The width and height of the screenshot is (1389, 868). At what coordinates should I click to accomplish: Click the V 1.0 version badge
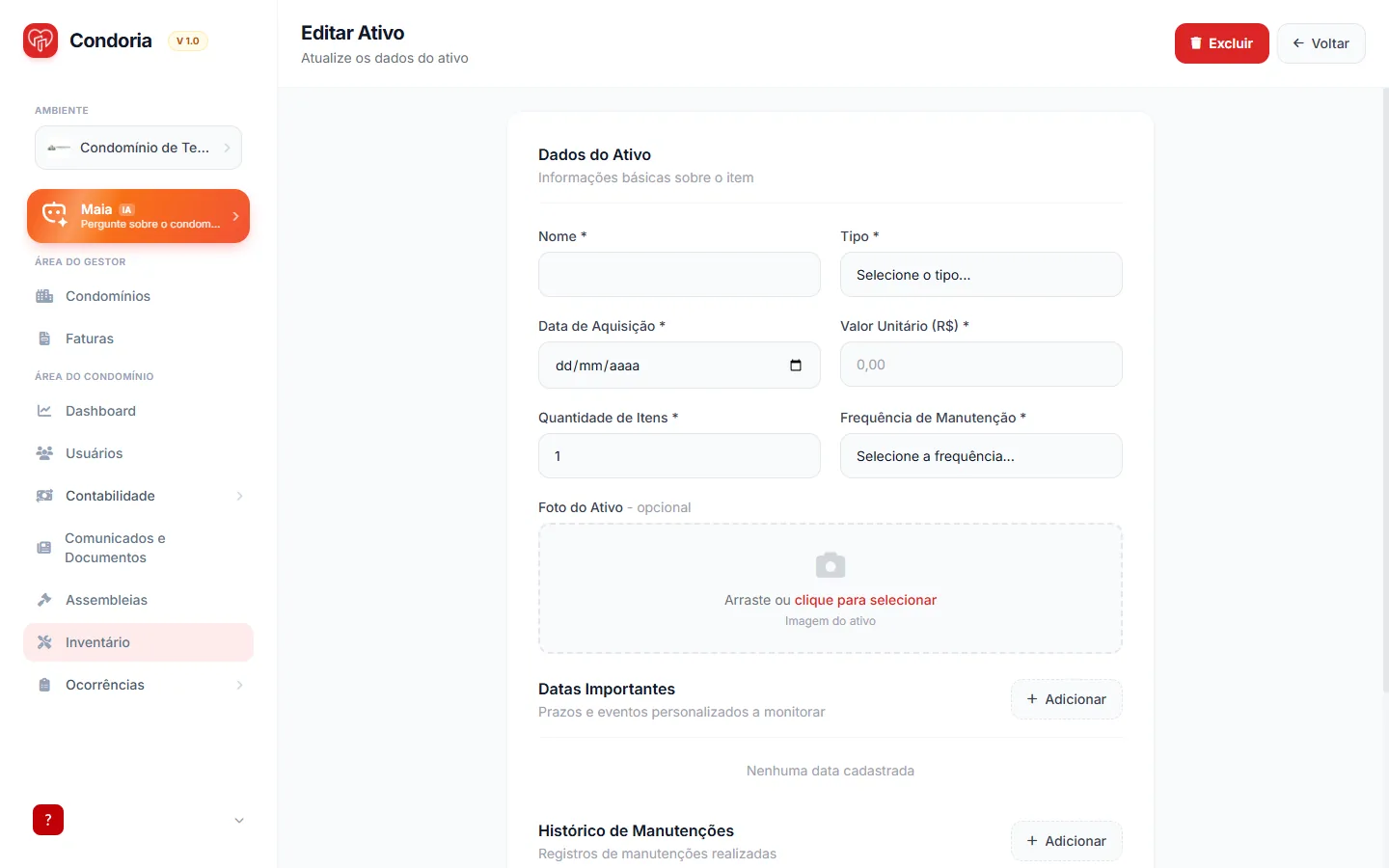(188, 41)
